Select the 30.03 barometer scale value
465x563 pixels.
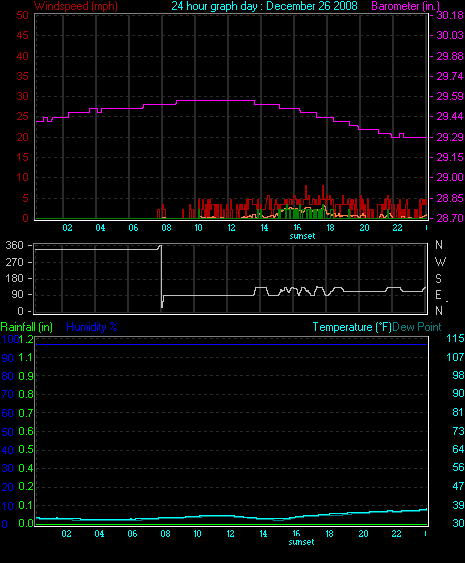click(x=450, y=35)
